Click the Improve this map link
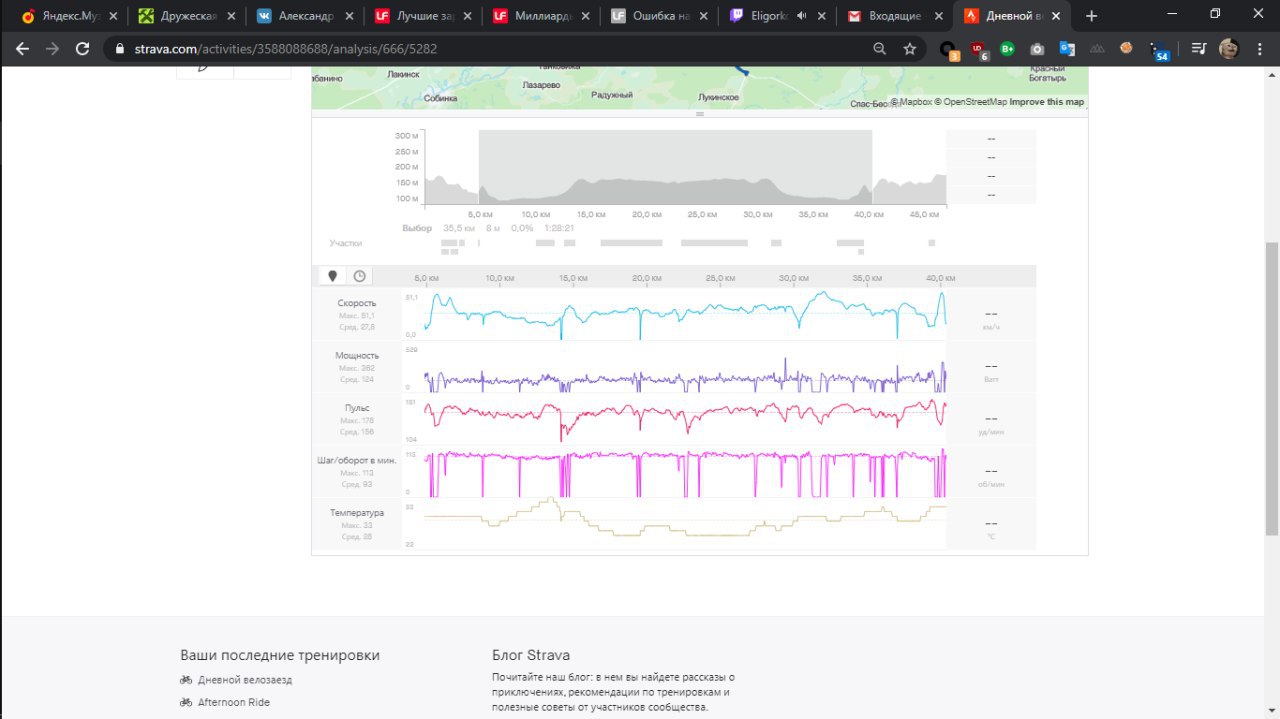Image resolution: width=1280 pixels, height=719 pixels. pyautogui.click(x=1046, y=102)
